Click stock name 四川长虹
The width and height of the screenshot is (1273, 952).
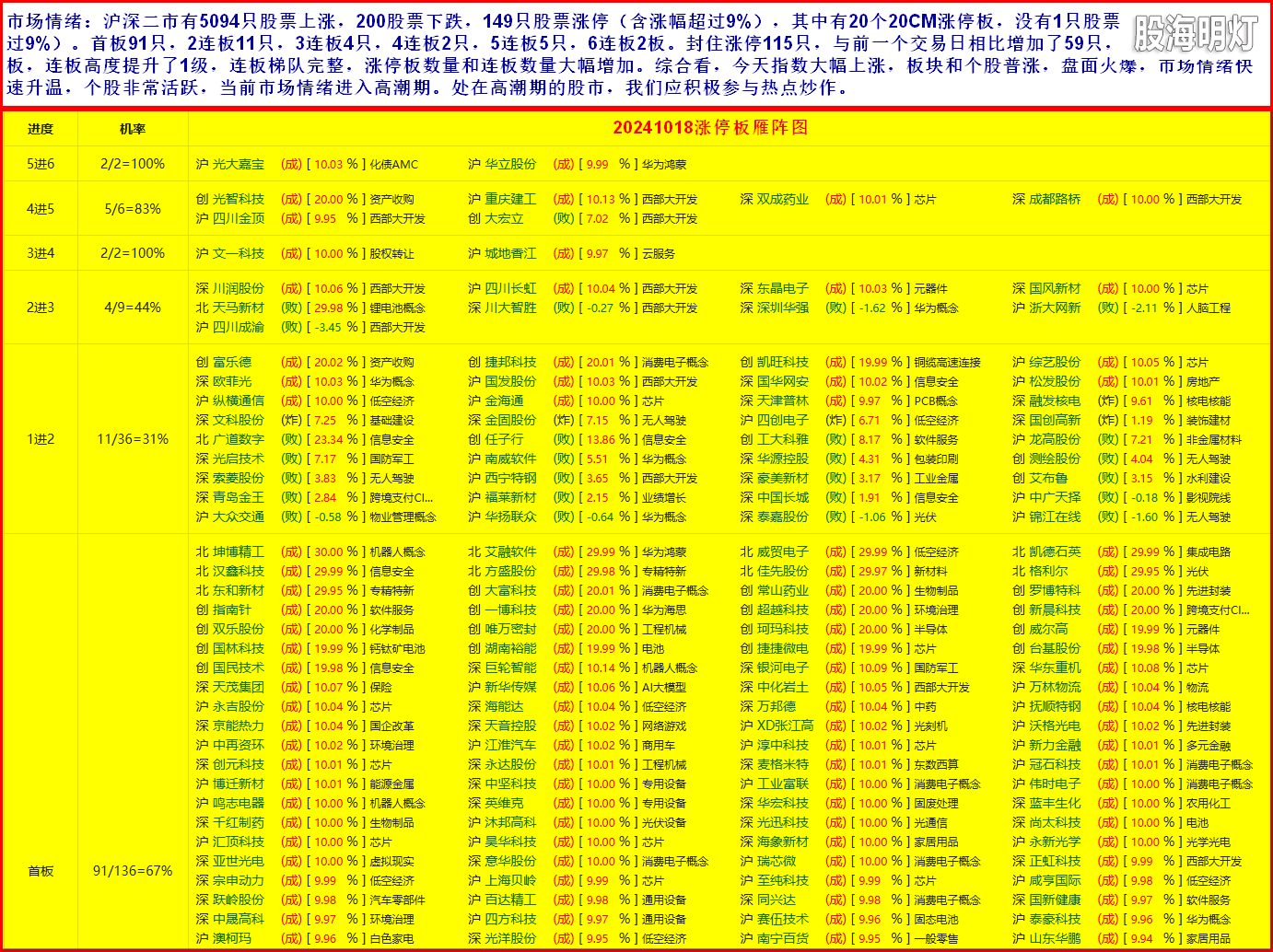pyautogui.click(x=510, y=288)
